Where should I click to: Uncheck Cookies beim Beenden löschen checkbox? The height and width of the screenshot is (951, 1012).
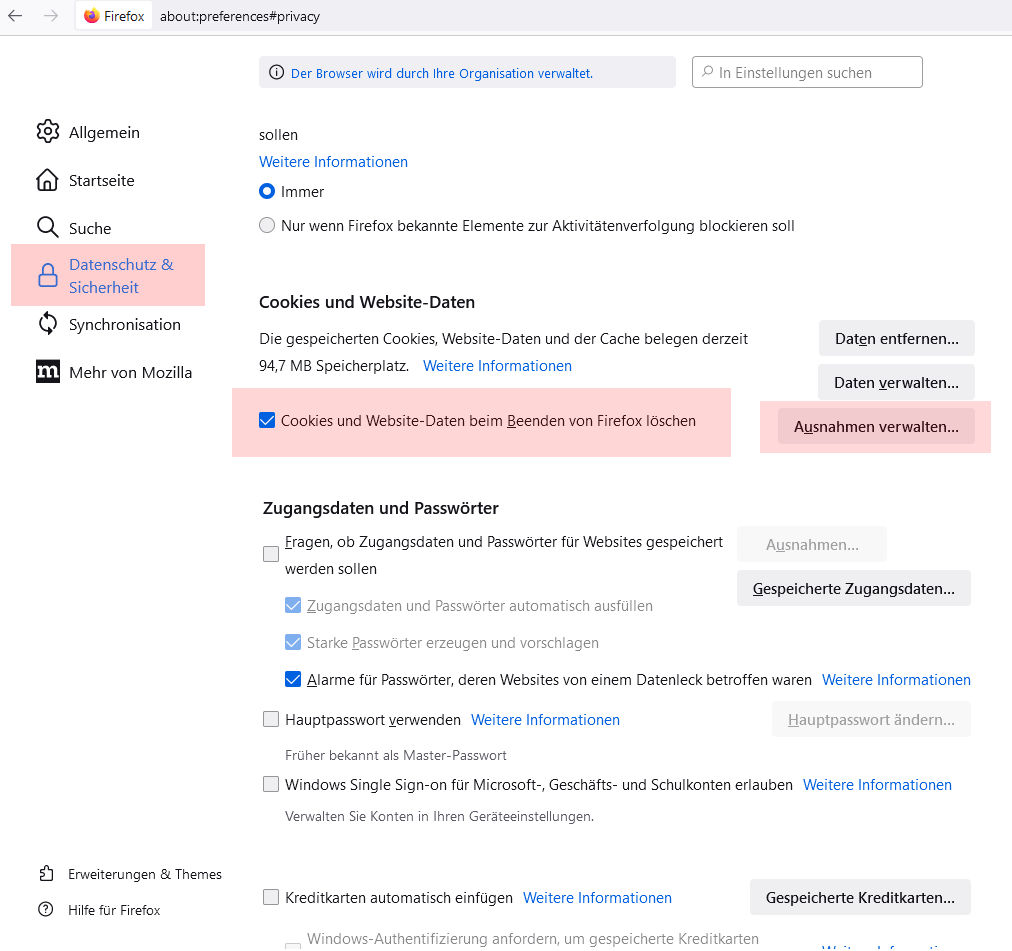(267, 421)
